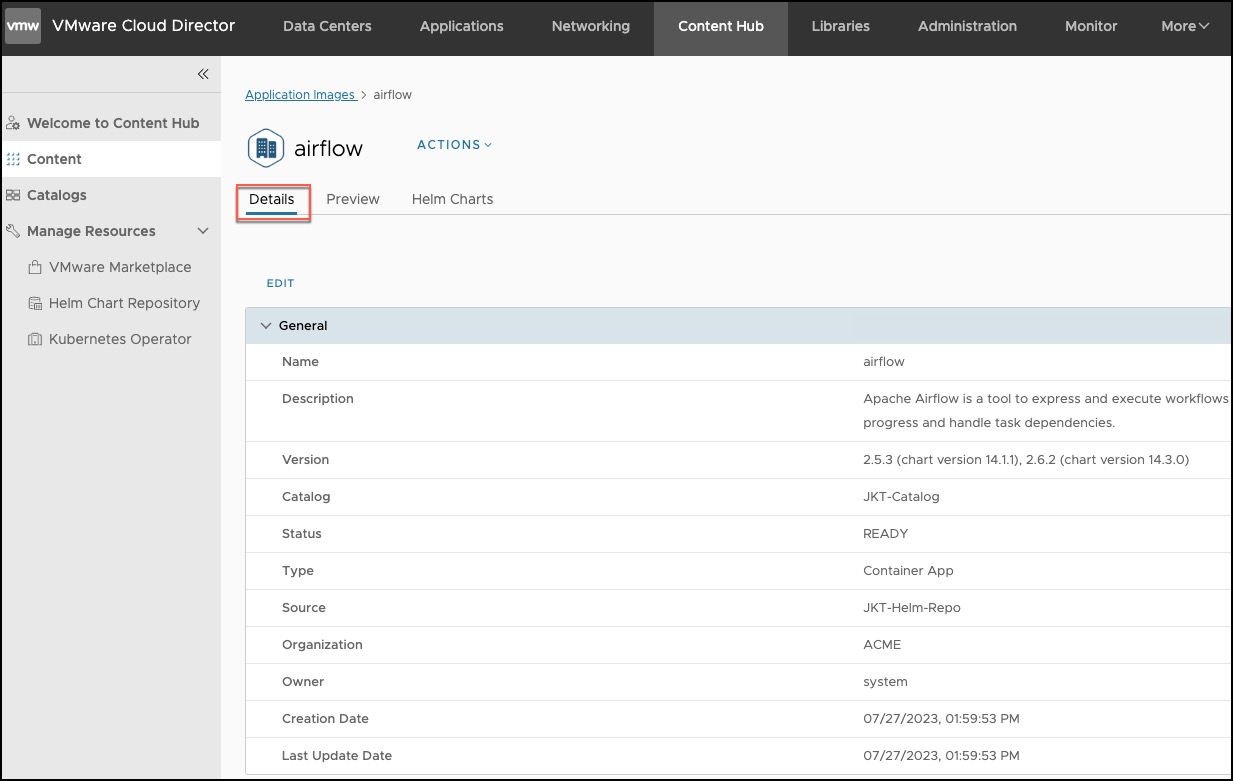Click the Welcome to Content Hub icon
The height and width of the screenshot is (781, 1233).
(13, 123)
